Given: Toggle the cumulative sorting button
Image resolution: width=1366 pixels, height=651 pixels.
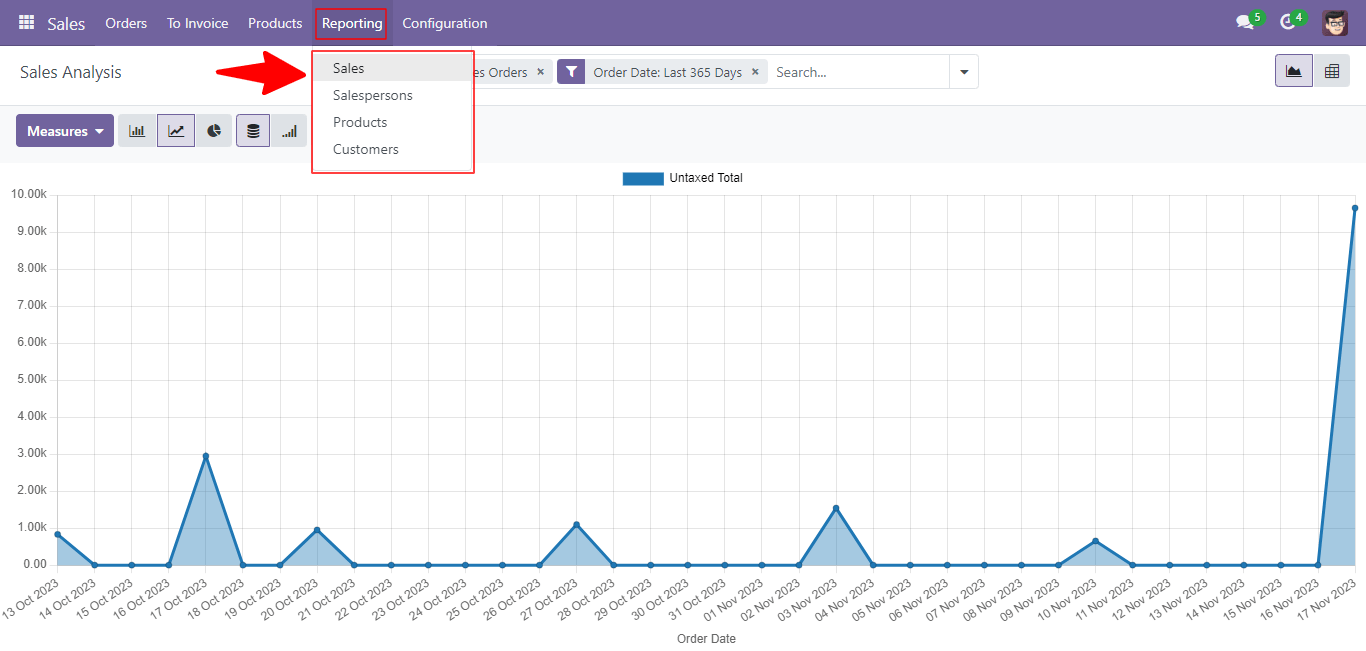Looking at the screenshot, I should pyautogui.click(x=289, y=131).
